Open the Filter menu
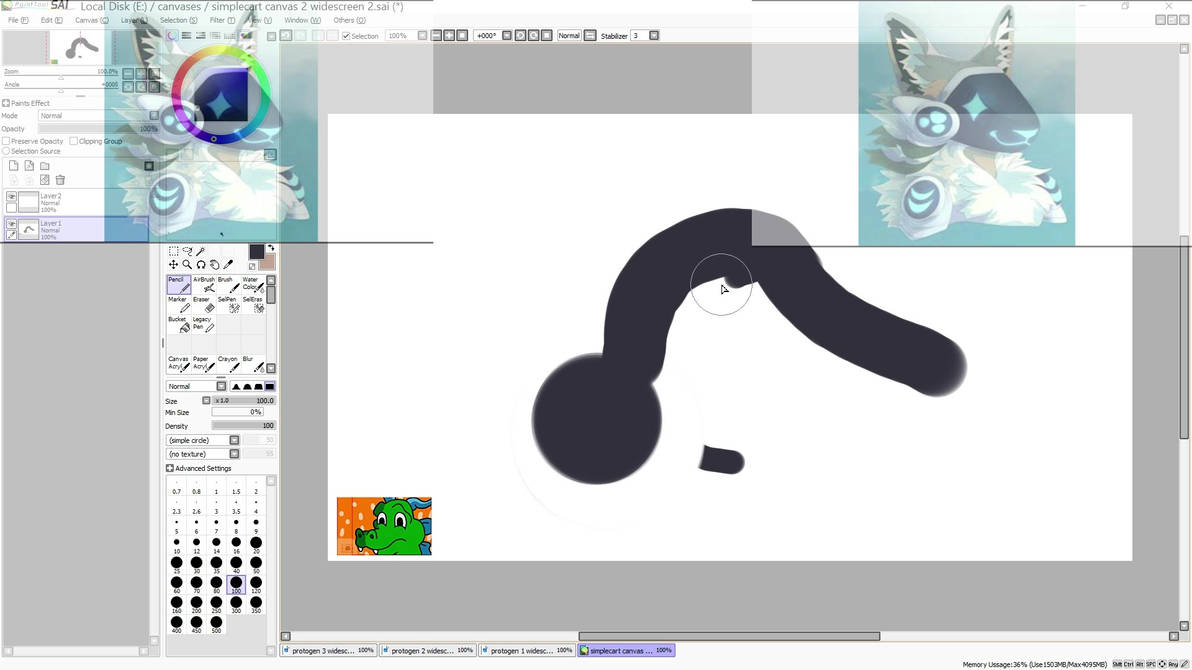The image size is (1192, 670). [x=222, y=21]
